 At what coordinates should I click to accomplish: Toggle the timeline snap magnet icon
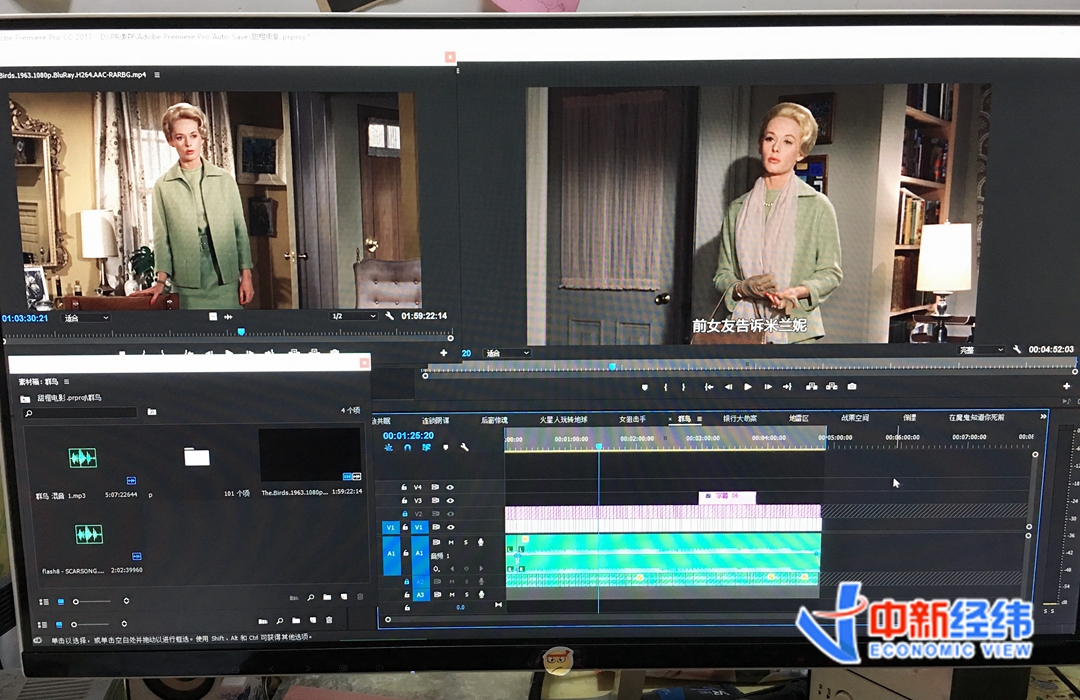pyautogui.click(x=407, y=448)
